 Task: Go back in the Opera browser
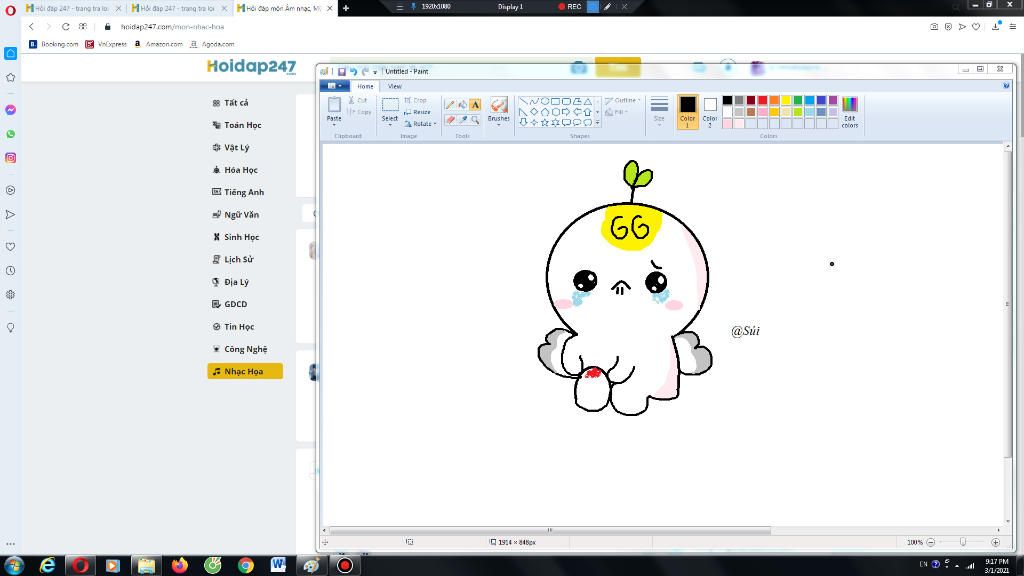[x=31, y=27]
